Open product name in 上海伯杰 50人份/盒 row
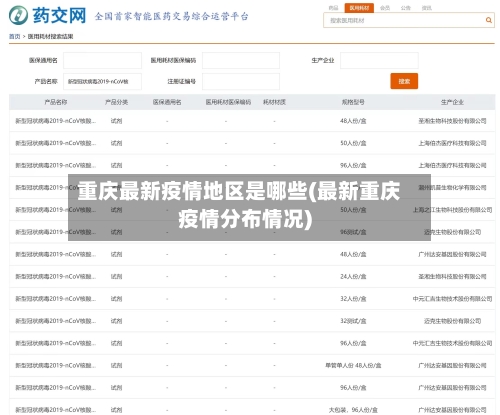The width and height of the screenshot is (500, 415). tap(55, 143)
